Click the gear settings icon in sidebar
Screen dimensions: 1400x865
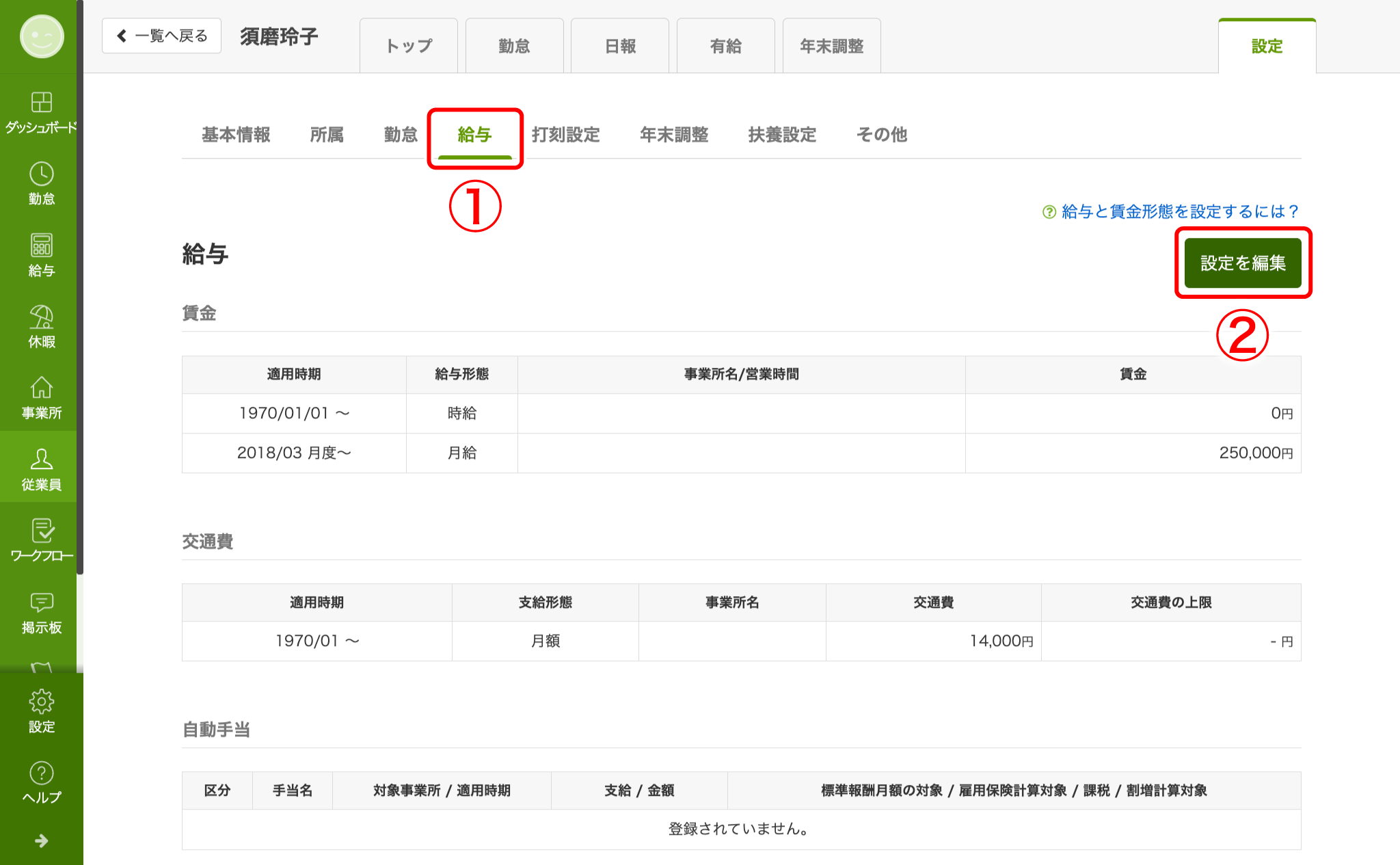pyautogui.click(x=41, y=702)
